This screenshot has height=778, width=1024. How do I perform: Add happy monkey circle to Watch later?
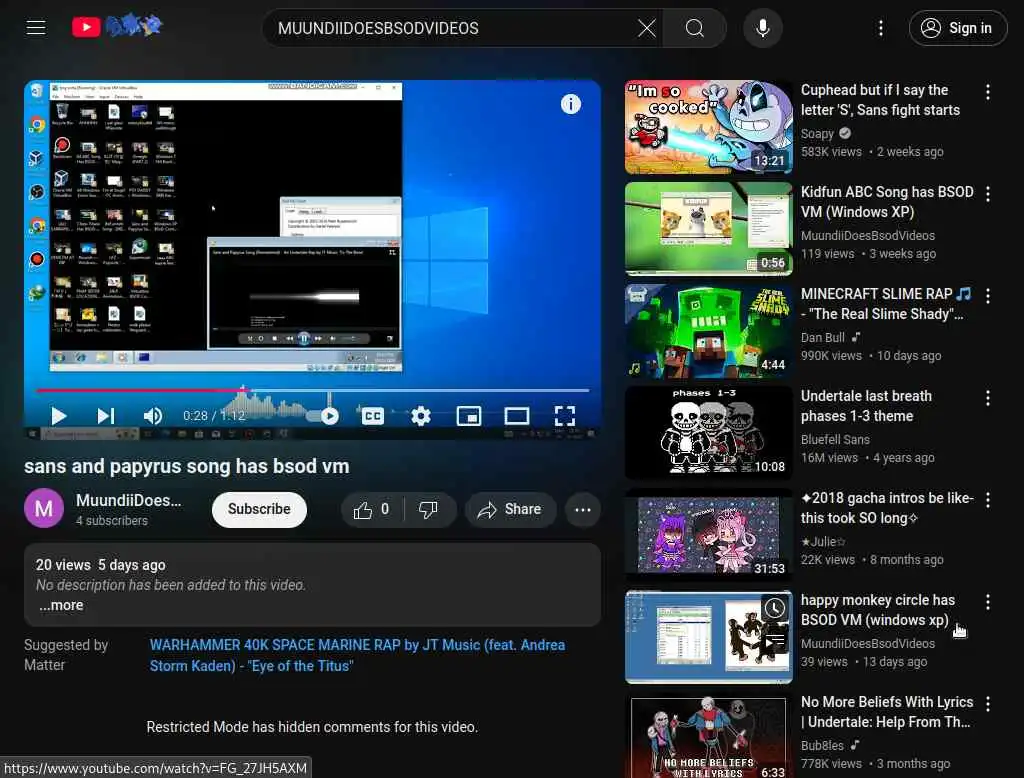click(x=775, y=608)
